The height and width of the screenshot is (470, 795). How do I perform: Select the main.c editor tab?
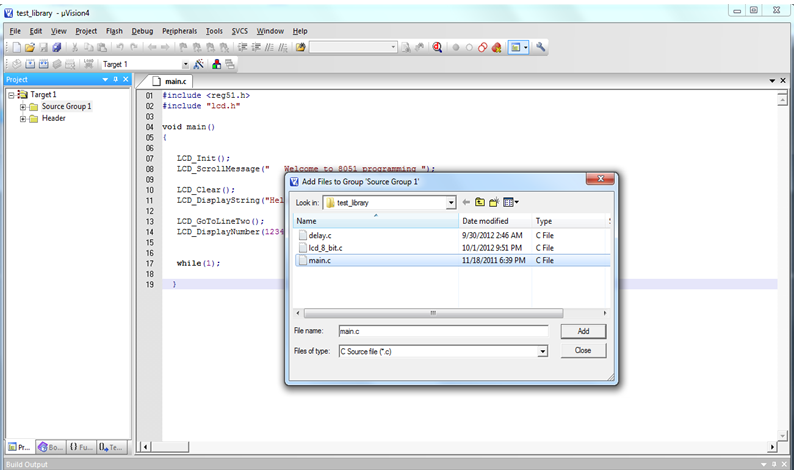coord(170,81)
